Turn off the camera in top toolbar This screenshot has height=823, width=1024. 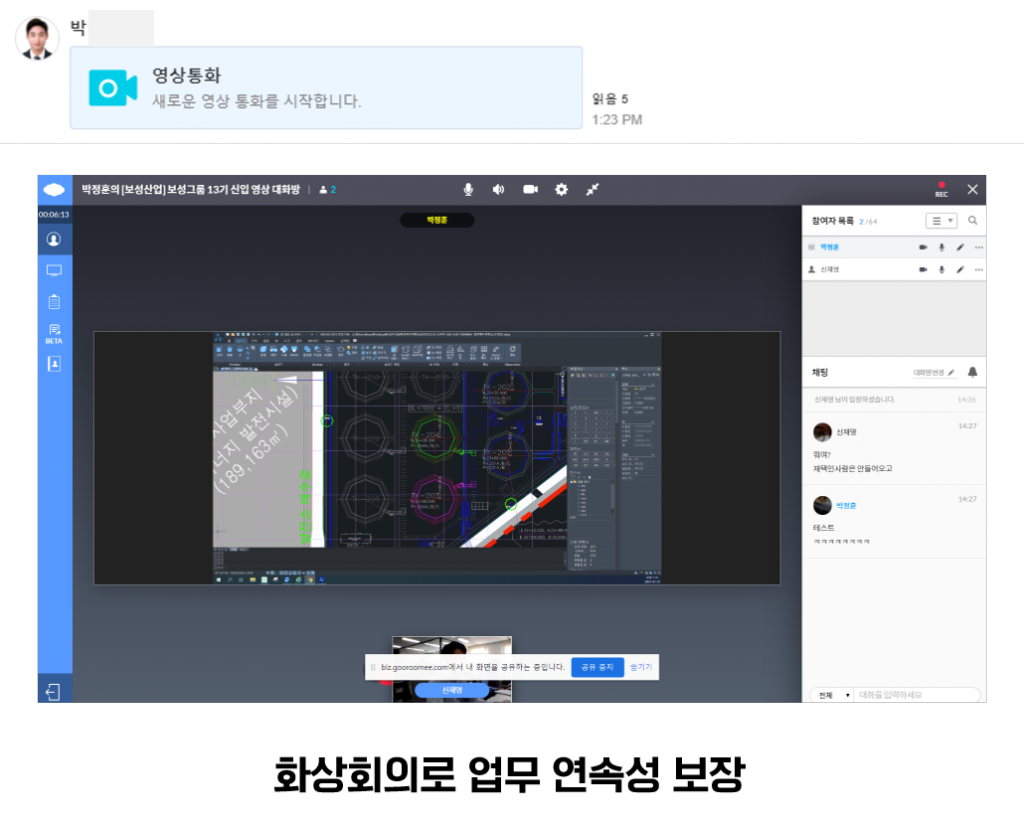click(530, 190)
